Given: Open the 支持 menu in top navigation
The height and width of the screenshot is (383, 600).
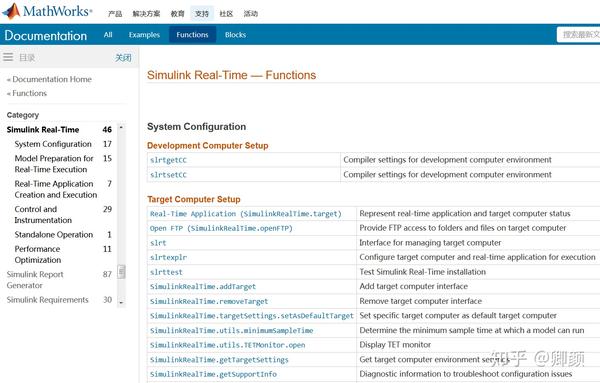Looking at the screenshot, I should pyautogui.click(x=202, y=14).
